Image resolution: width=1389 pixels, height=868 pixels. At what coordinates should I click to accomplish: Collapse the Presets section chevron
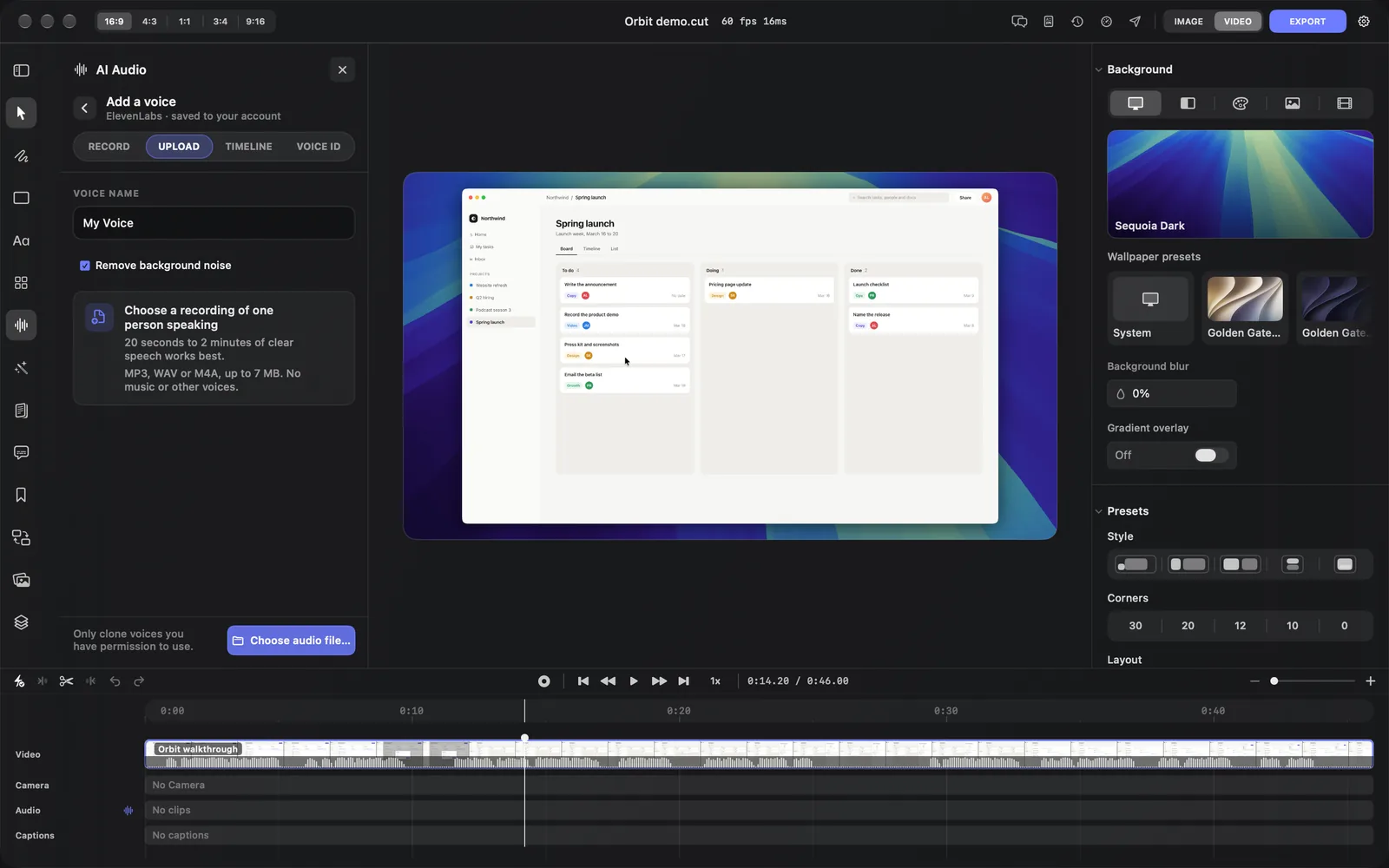pyautogui.click(x=1098, y=511)
